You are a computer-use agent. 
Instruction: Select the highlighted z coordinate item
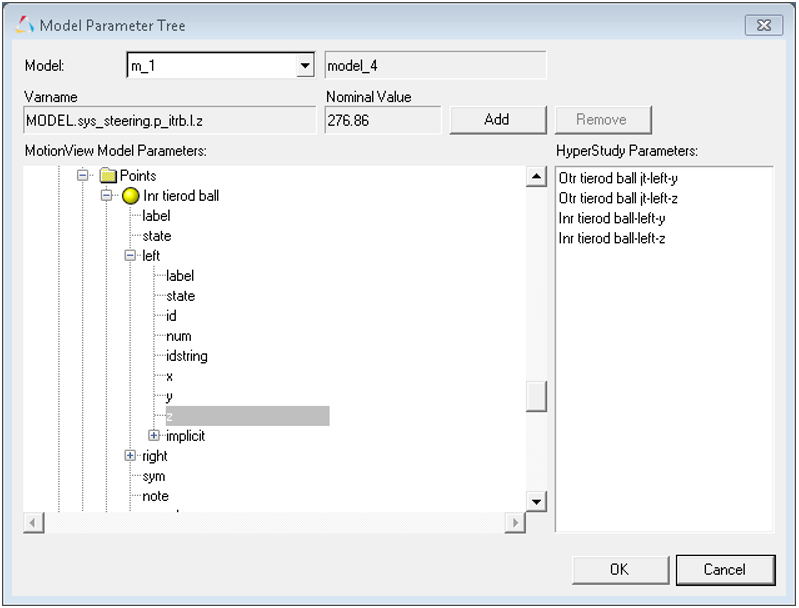[248, 416]
